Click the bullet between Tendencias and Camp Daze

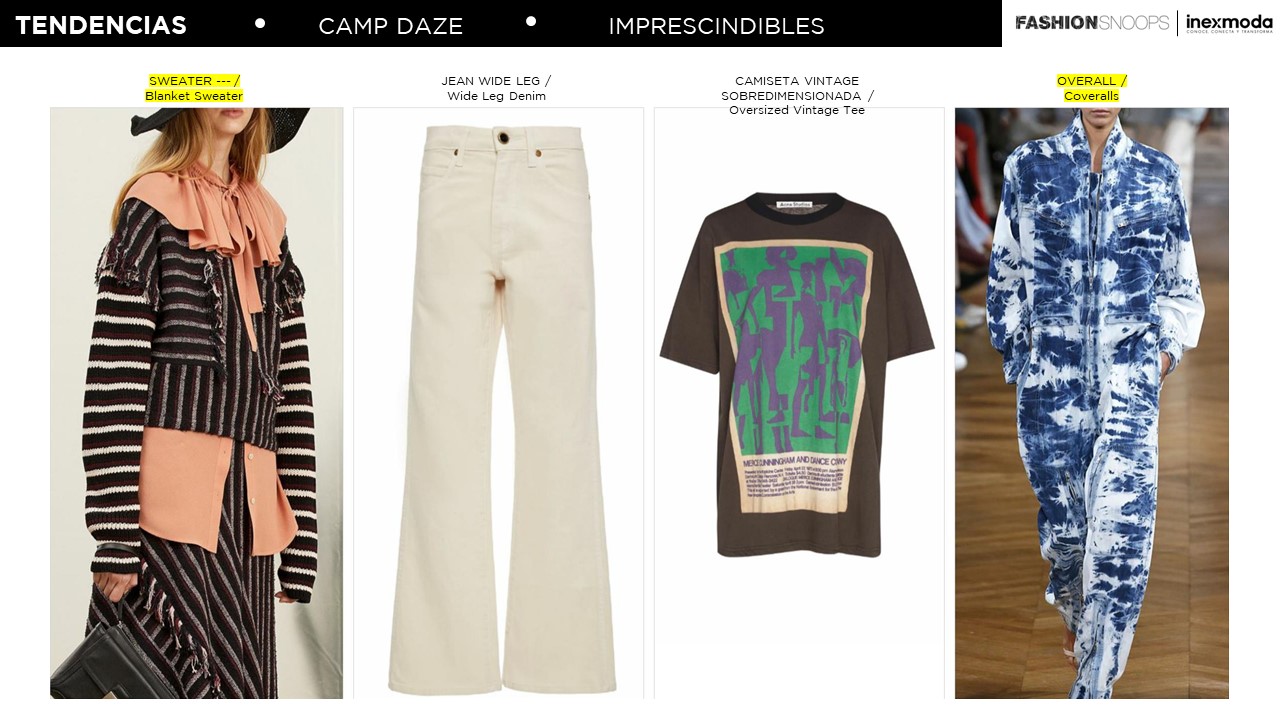point(260,22)
